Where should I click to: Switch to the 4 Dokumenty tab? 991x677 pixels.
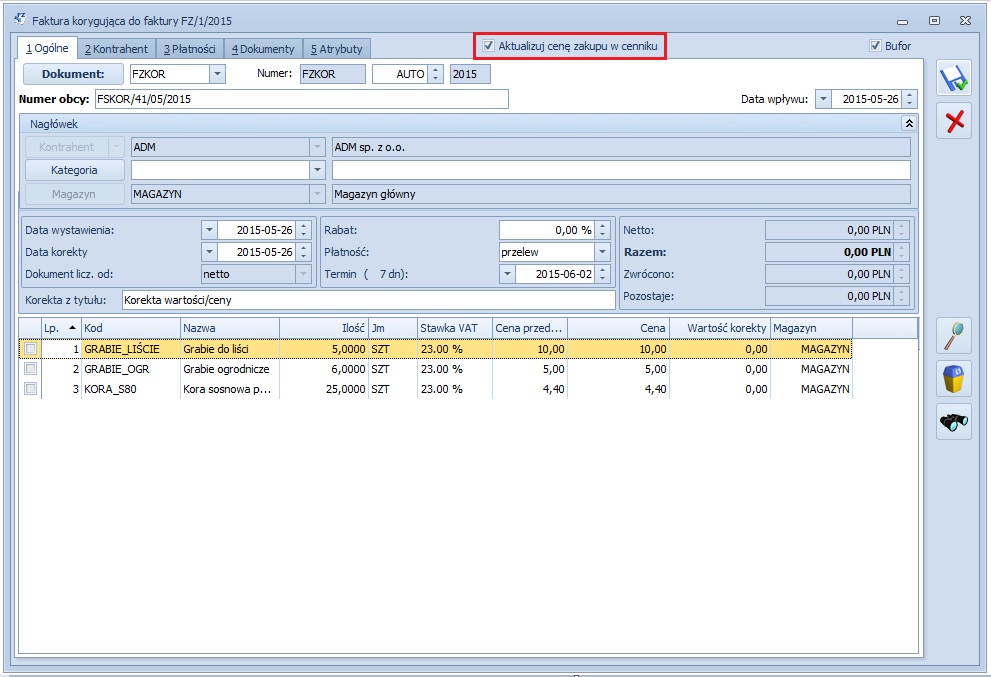263,49
